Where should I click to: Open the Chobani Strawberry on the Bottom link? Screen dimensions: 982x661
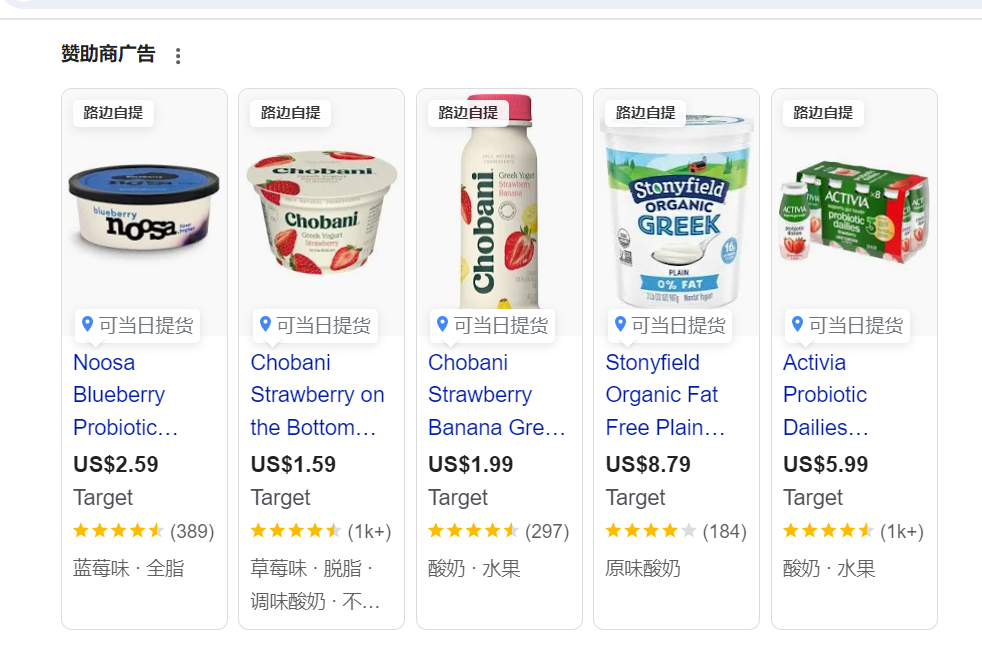pyautogui.click(x=317, y=395)
